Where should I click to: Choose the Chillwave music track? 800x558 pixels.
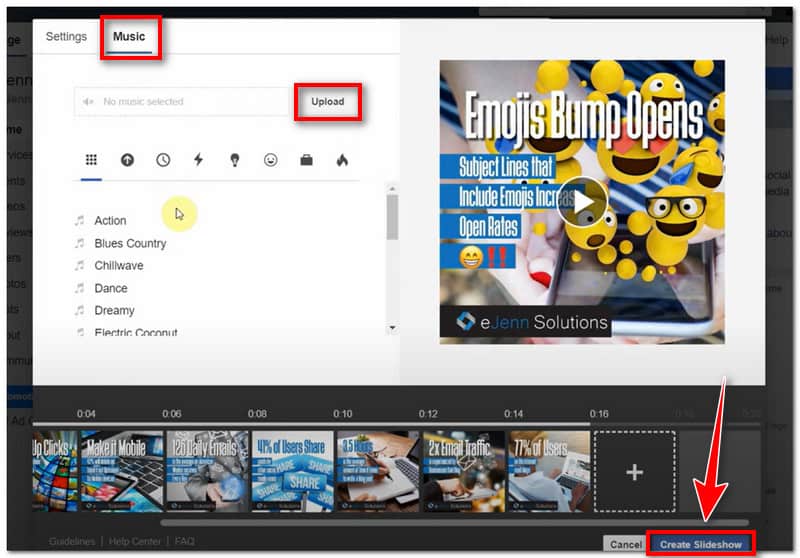click(119, 266)
